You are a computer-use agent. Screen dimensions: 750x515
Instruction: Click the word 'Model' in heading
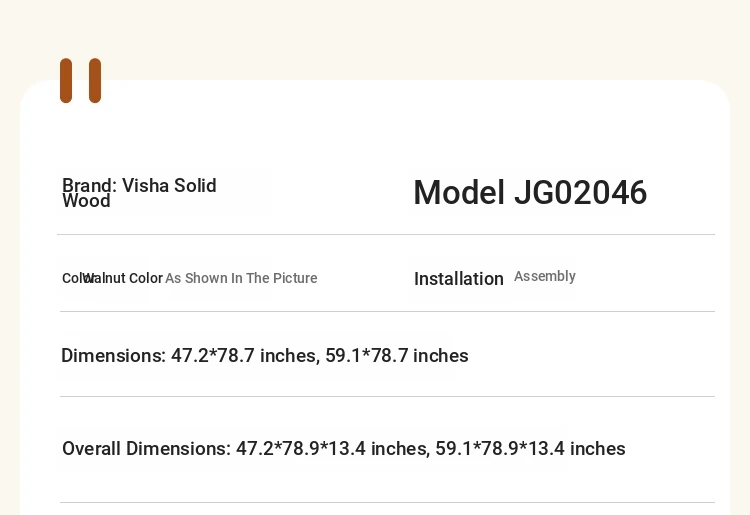pyautogui.click(x=459, y=193)
